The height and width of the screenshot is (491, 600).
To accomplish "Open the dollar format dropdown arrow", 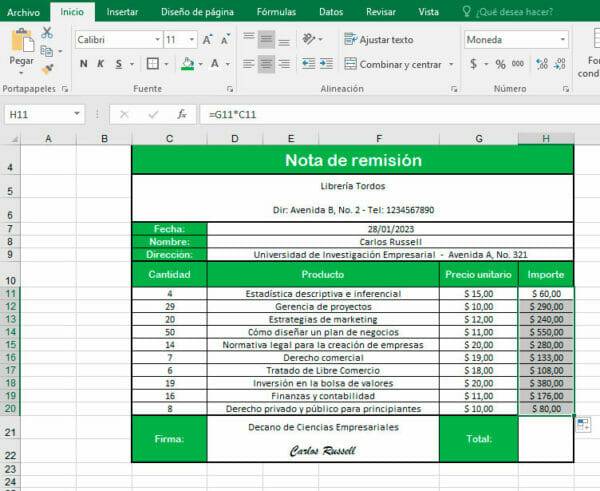I will click(486, 64).
